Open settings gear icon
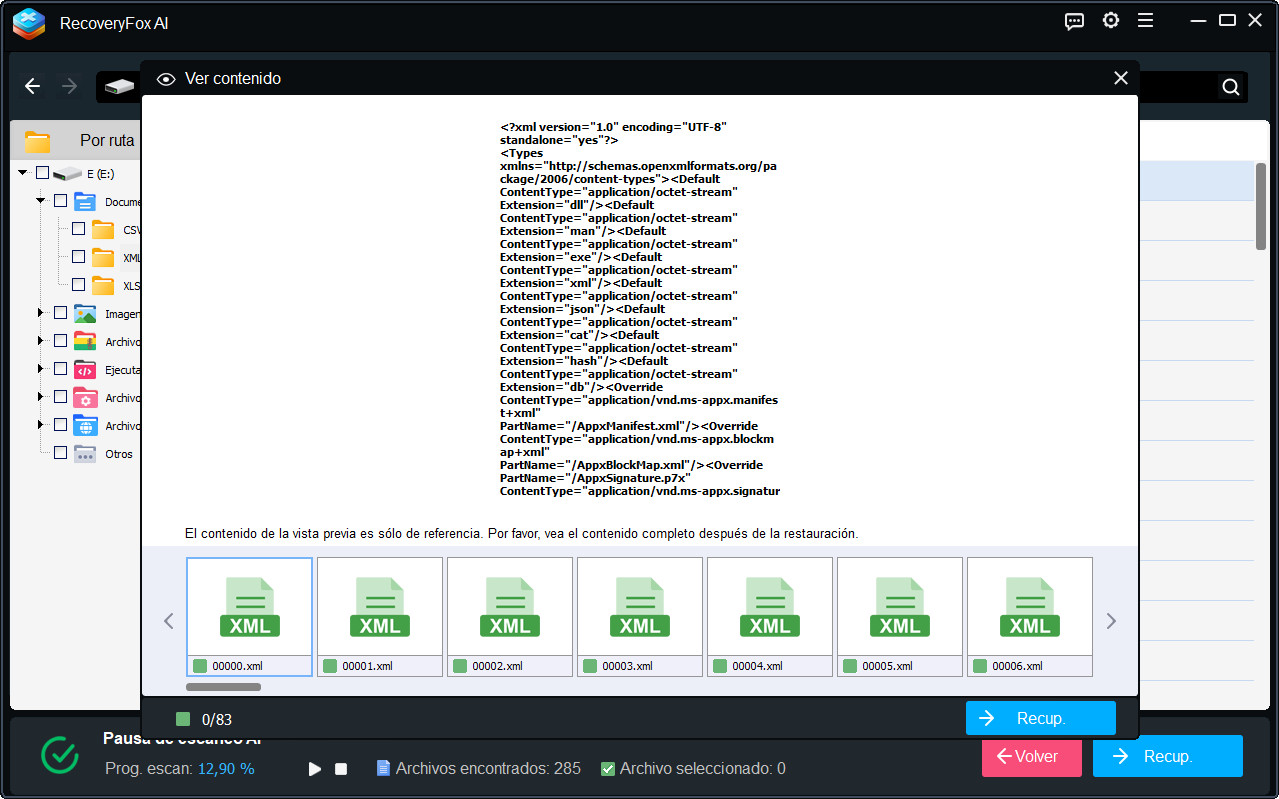 click(1110, 21)
